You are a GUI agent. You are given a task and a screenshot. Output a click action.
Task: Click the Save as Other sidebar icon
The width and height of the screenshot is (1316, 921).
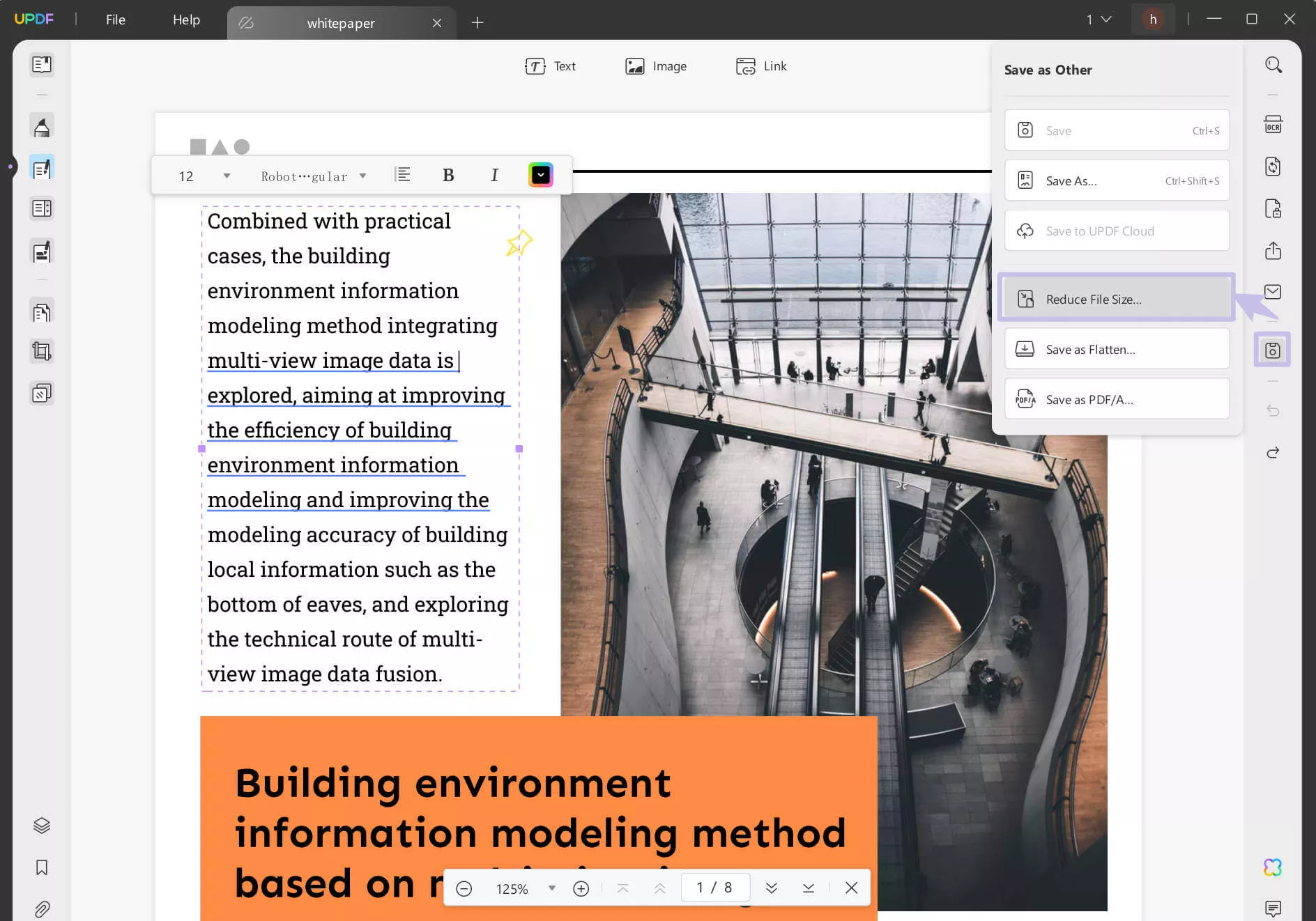tap(1273, 350)
